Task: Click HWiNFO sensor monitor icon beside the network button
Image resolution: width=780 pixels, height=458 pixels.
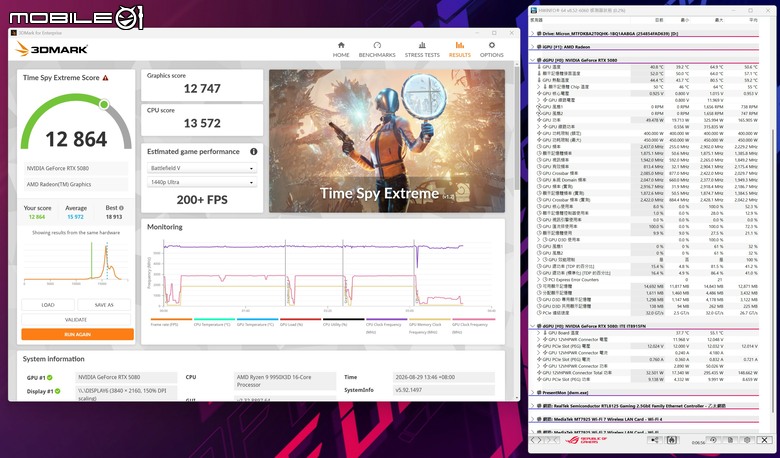Action: [x=671, y=440]
